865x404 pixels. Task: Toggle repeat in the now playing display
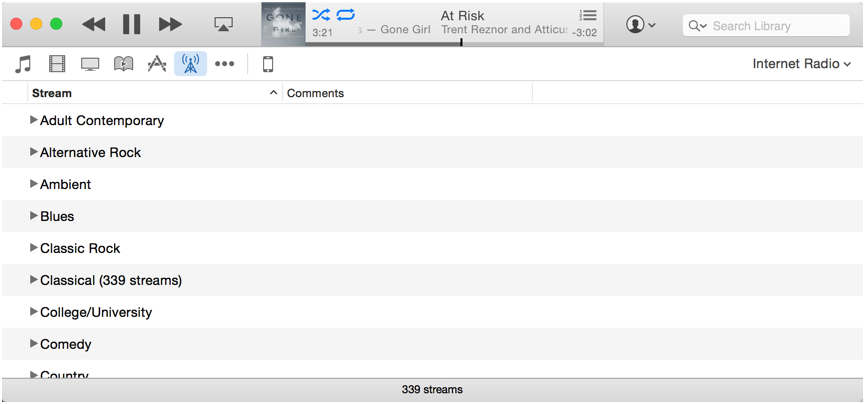pos(346,15)
